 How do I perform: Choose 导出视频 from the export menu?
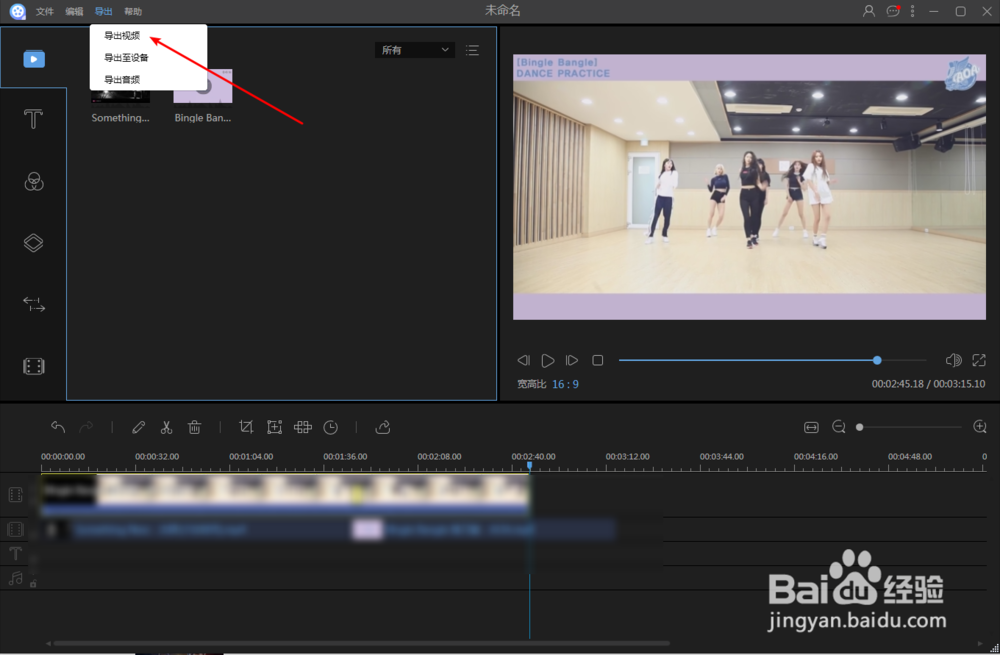122,36
